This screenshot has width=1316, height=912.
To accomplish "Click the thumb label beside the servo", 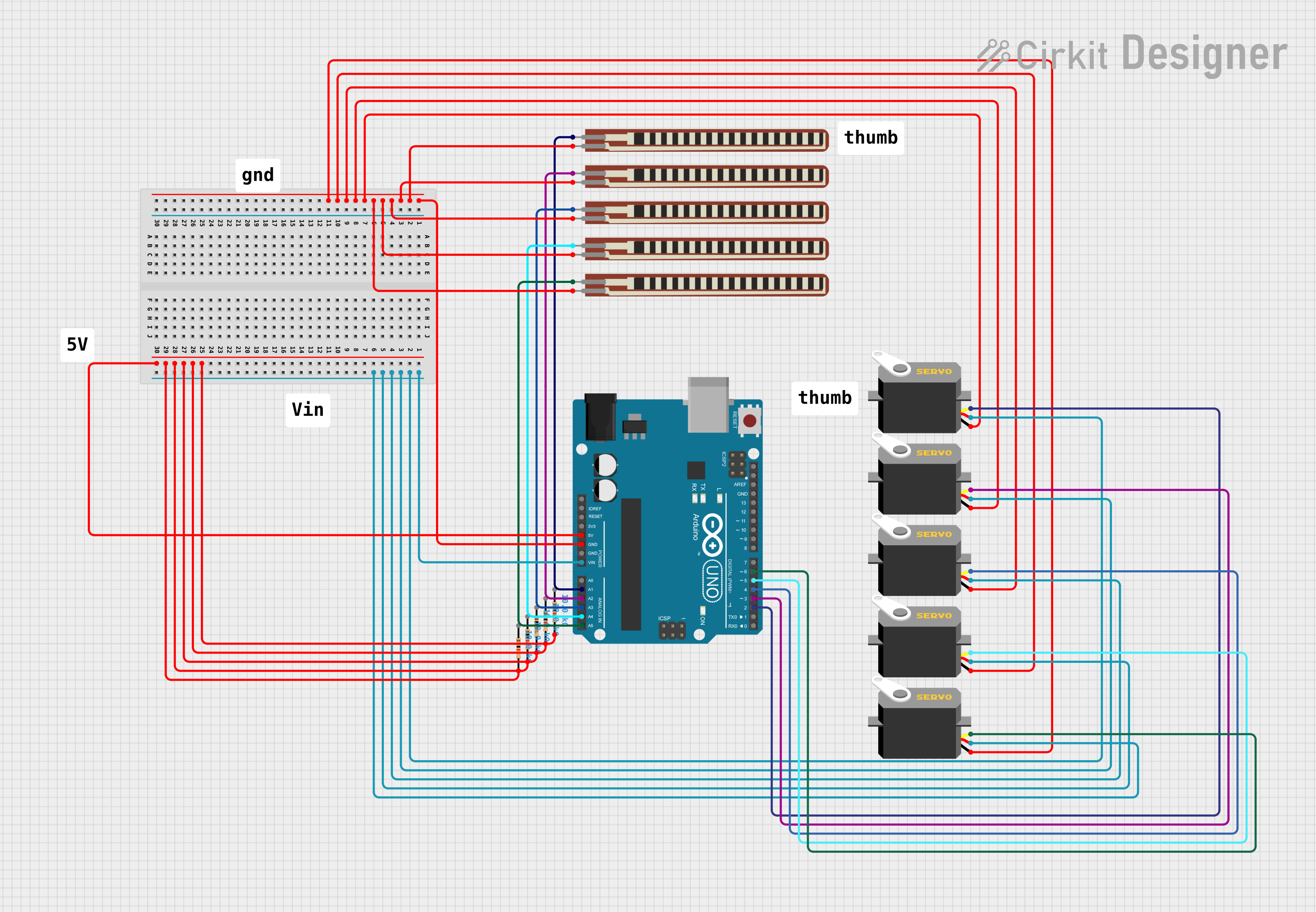I will 825,398.
